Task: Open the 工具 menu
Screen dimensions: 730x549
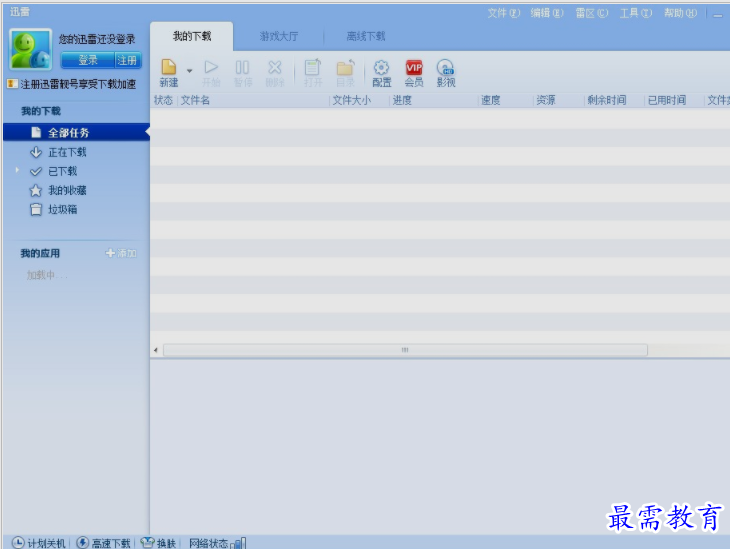Action: point(635,13)
